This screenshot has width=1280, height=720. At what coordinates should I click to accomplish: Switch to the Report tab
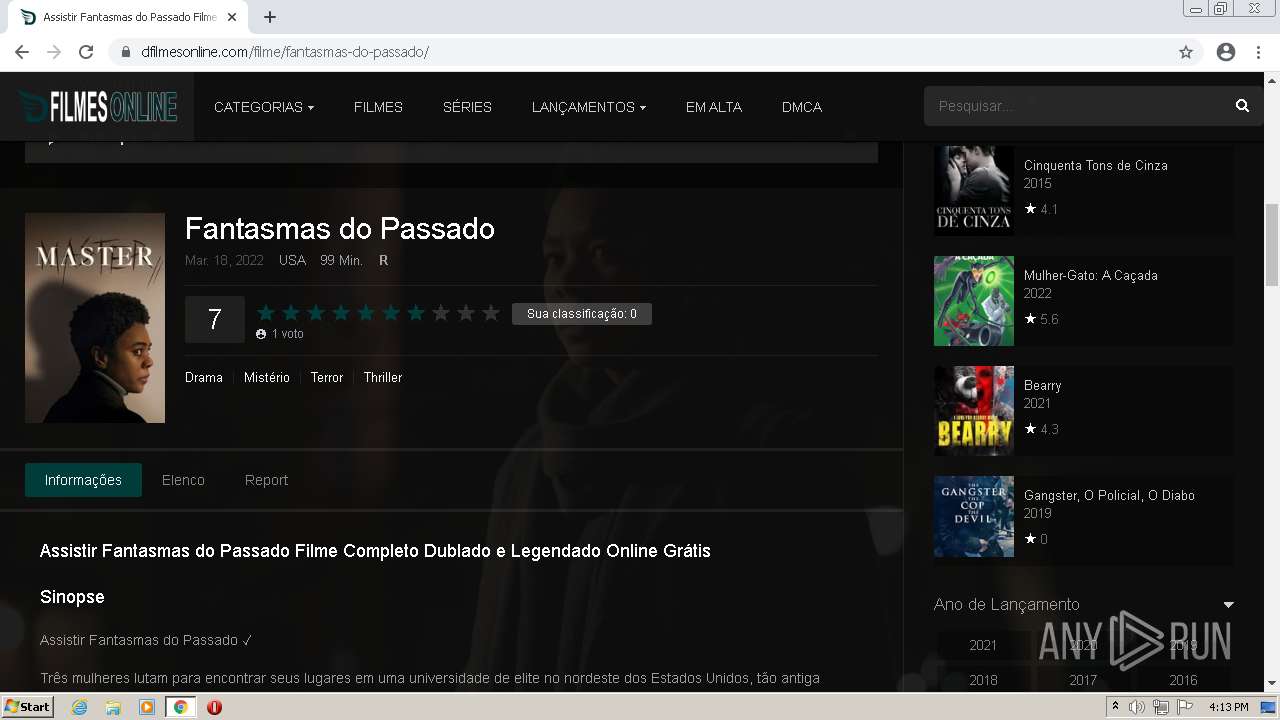click(266, 480)
